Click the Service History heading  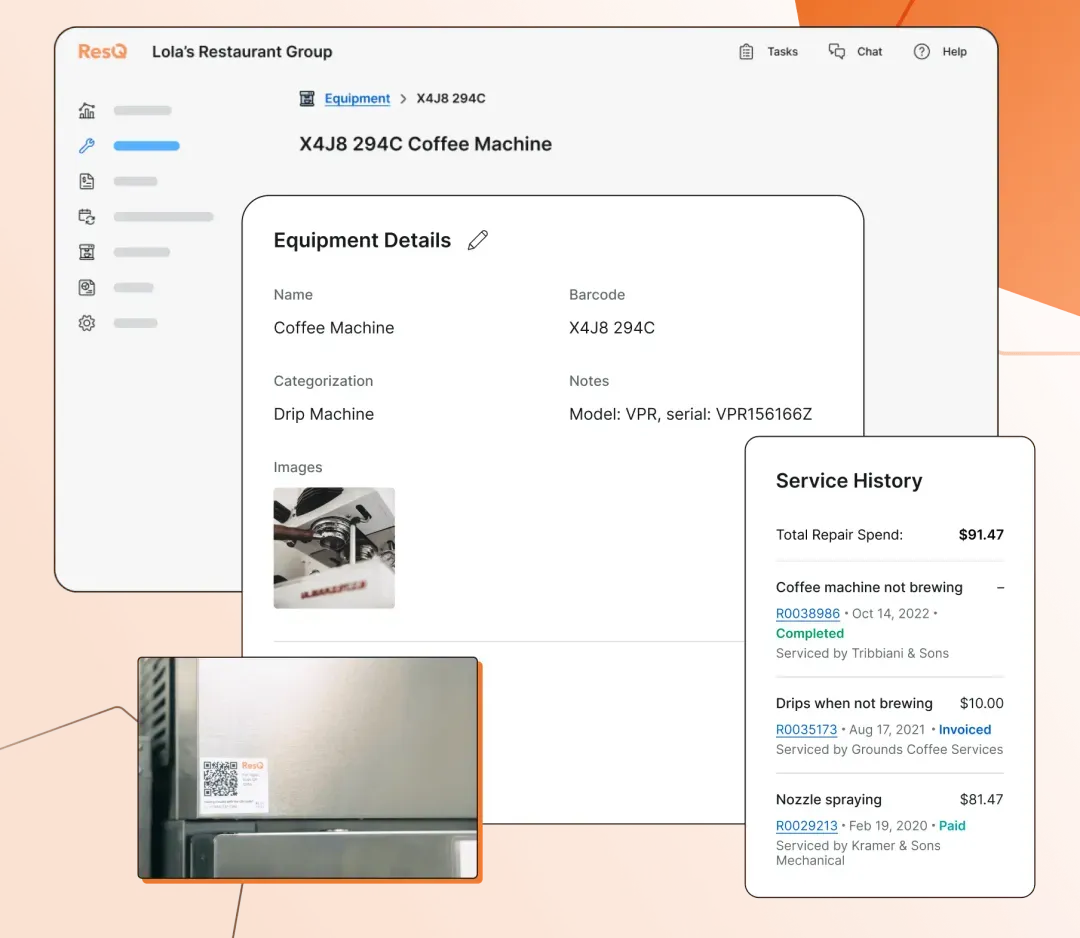tap(849, 481)
